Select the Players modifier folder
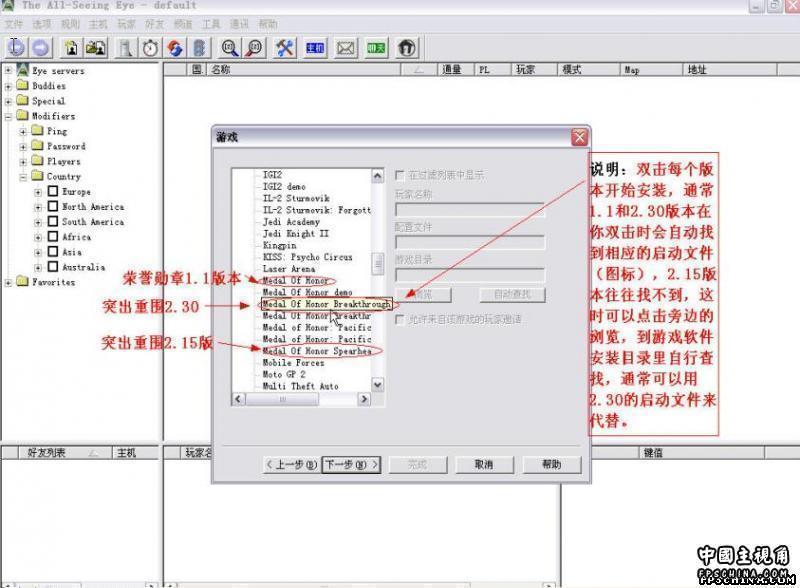 [x=63, y=161]
